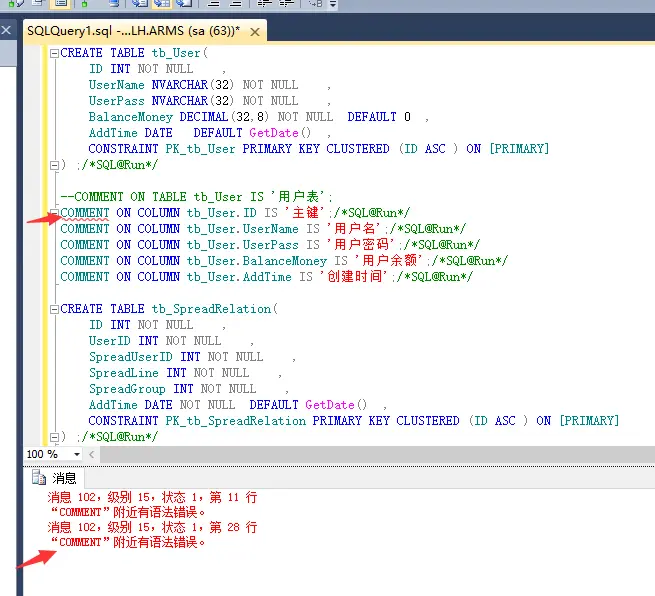Click COMMENT line for tb_User.BalanceMoney
Viewport: 655px width, 596px height.
(284, 261)
